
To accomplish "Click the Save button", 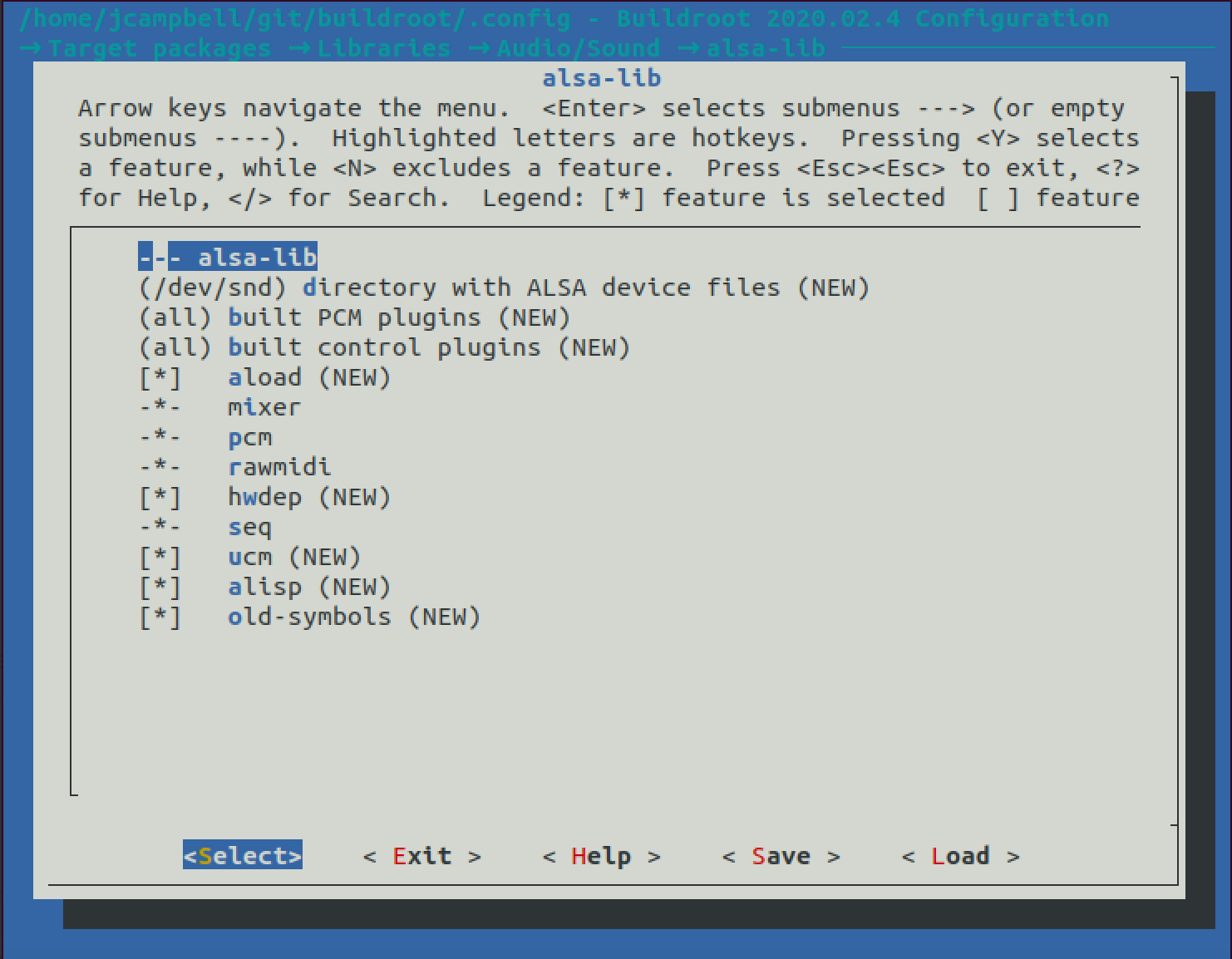I will pos(781,855).
